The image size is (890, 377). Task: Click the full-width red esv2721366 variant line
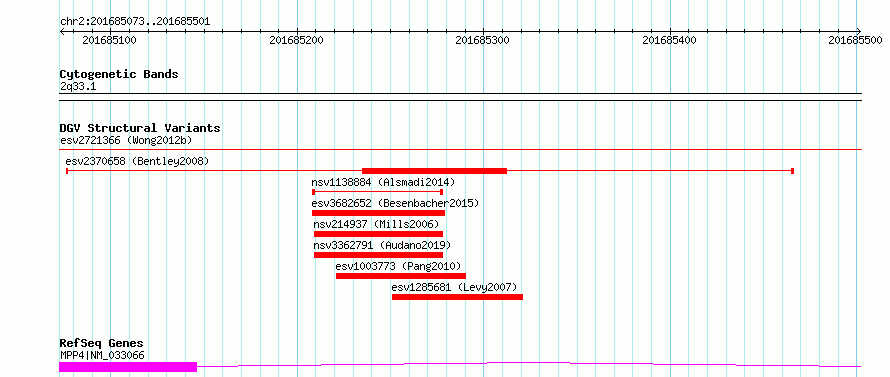(460, 150)
